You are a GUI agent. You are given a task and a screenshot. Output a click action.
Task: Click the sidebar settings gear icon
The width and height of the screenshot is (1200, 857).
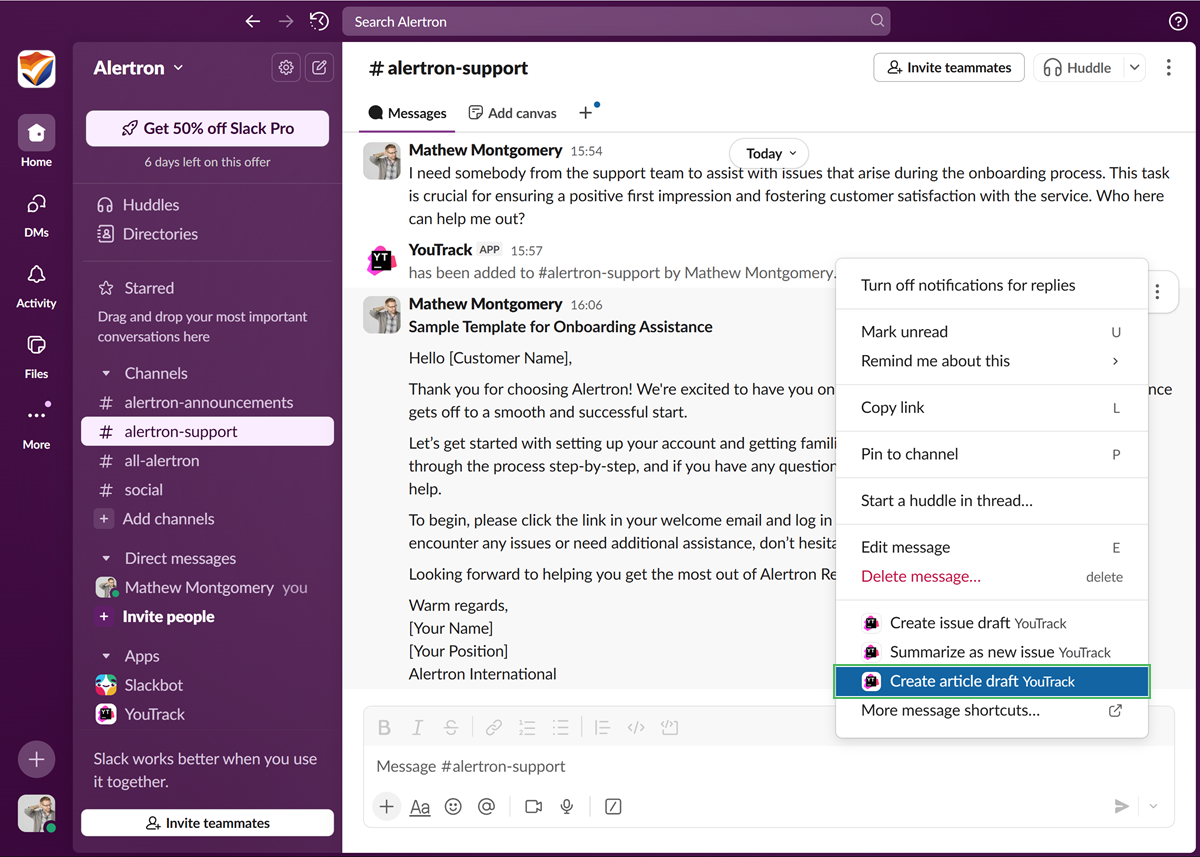click(x=286, y=67)
